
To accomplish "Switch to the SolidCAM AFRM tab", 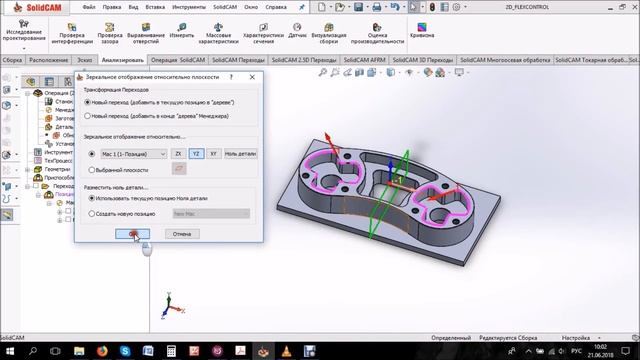I will (364, 60).
